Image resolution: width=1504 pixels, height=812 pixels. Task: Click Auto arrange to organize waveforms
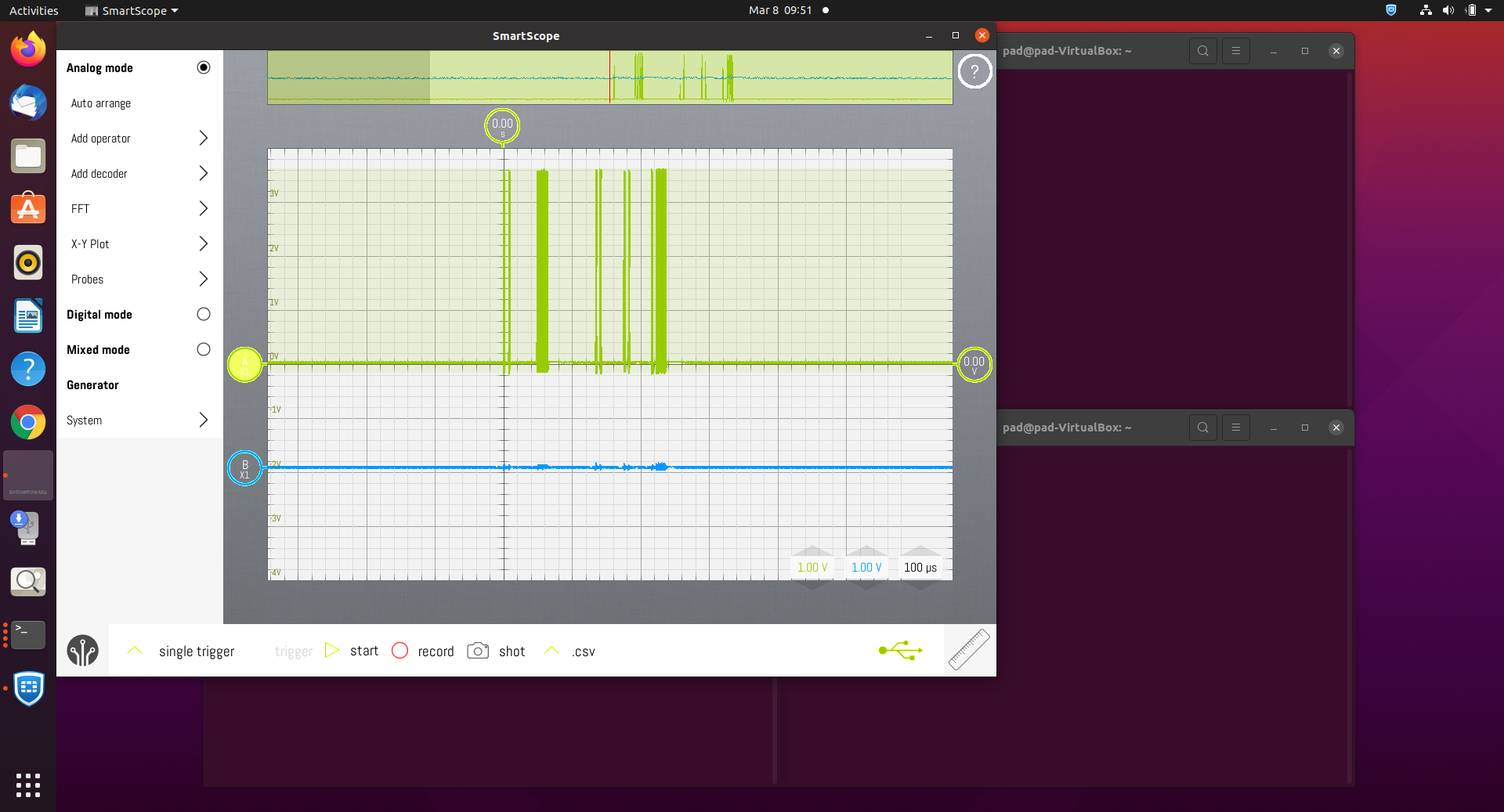pyautogui.click(x=100, y=103)
